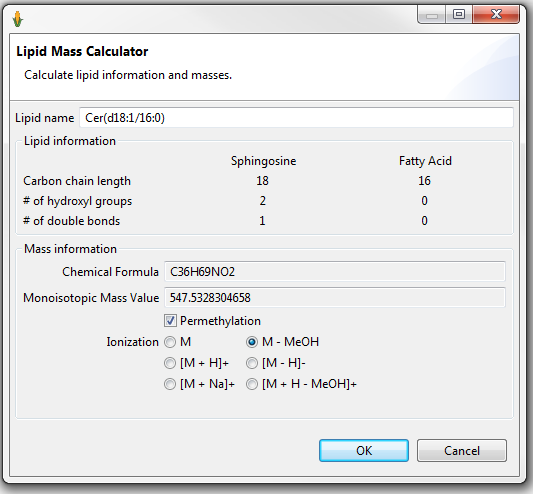Click the Sphingosine column header
533x494 pixels.
pyautogui.click(x=263, y=161)
